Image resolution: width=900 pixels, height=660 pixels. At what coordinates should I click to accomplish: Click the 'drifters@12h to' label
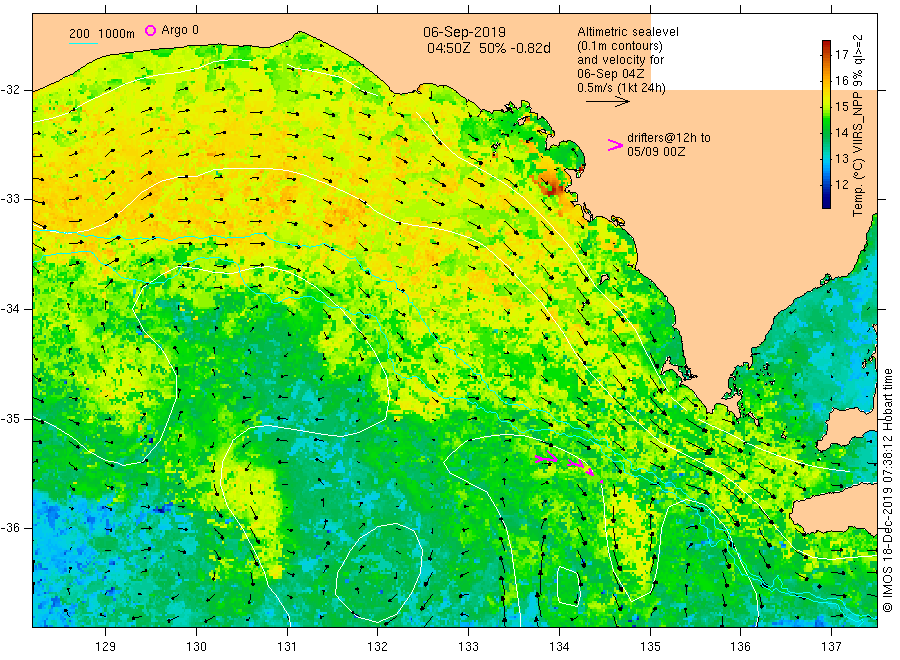coord(669,138)
